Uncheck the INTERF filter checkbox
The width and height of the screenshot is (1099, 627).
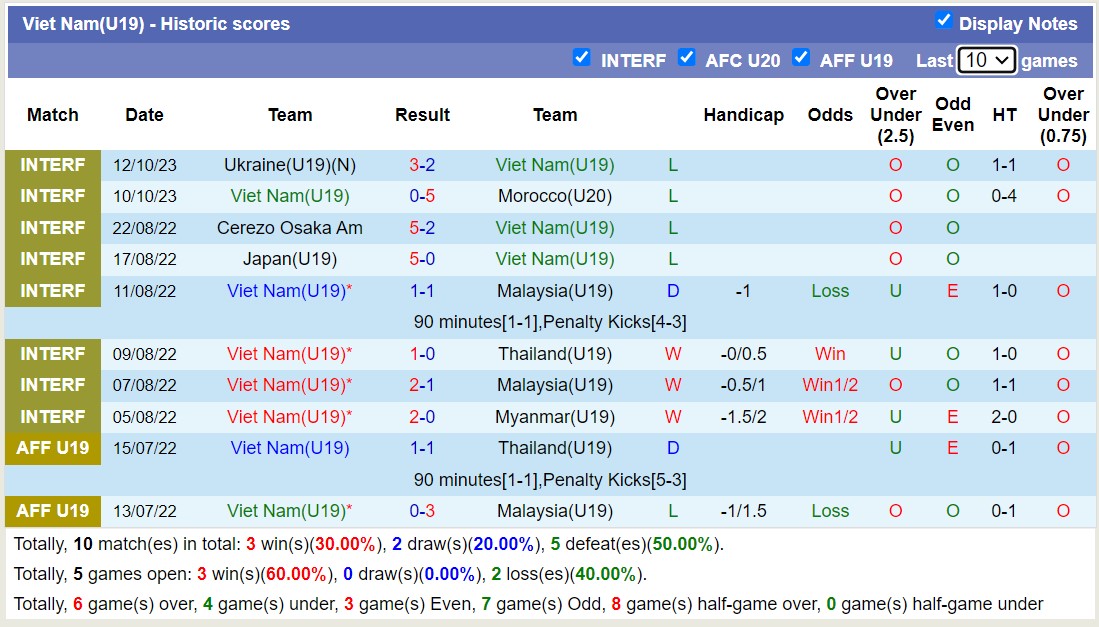tap(582, 59)
